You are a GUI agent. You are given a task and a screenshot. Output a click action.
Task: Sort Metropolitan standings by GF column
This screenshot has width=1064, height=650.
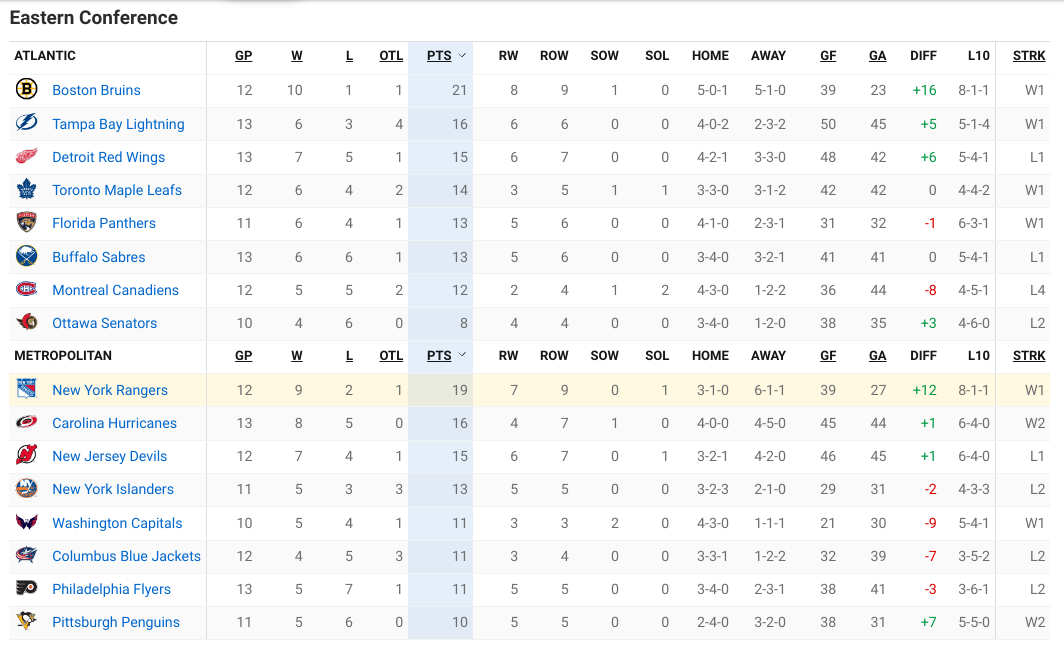(828, 356)
